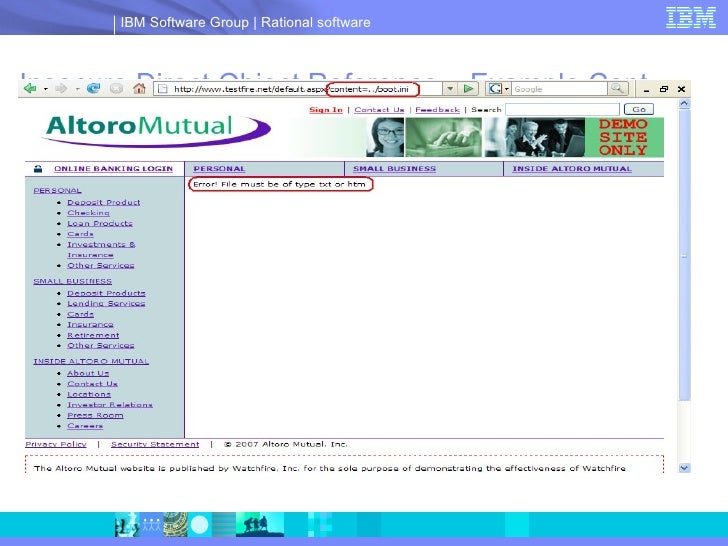Click the magnifier search button in toolbar
Screen dimensions: 728x546
coord(618,88)
